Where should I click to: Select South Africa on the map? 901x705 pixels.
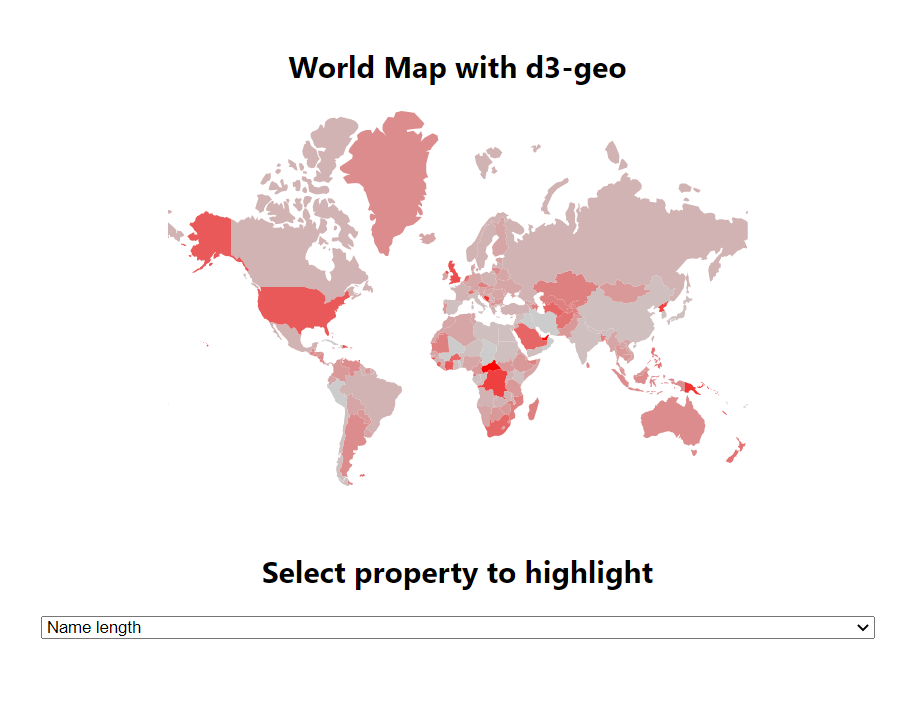click(497, 427)
